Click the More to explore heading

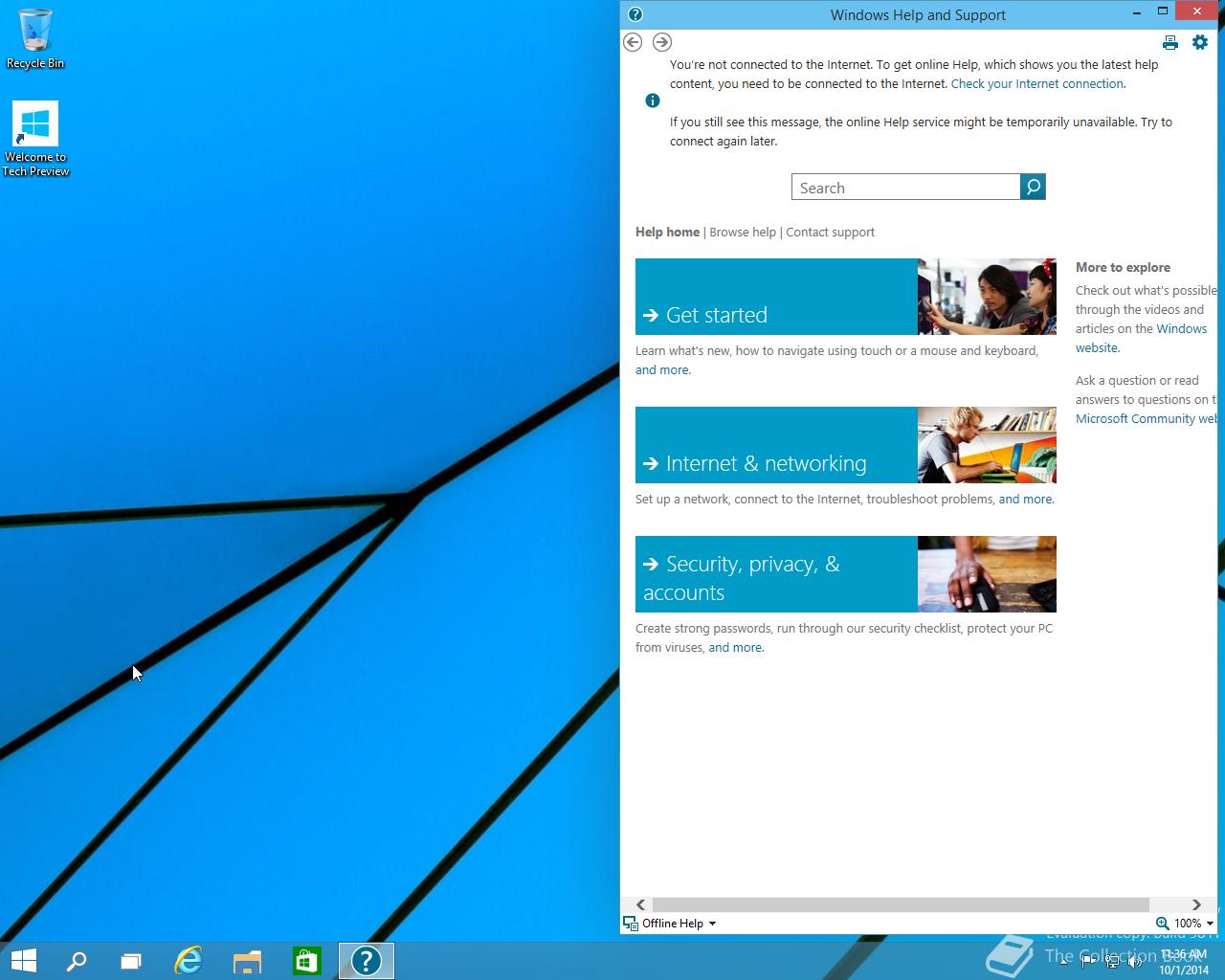(1123, 268)
